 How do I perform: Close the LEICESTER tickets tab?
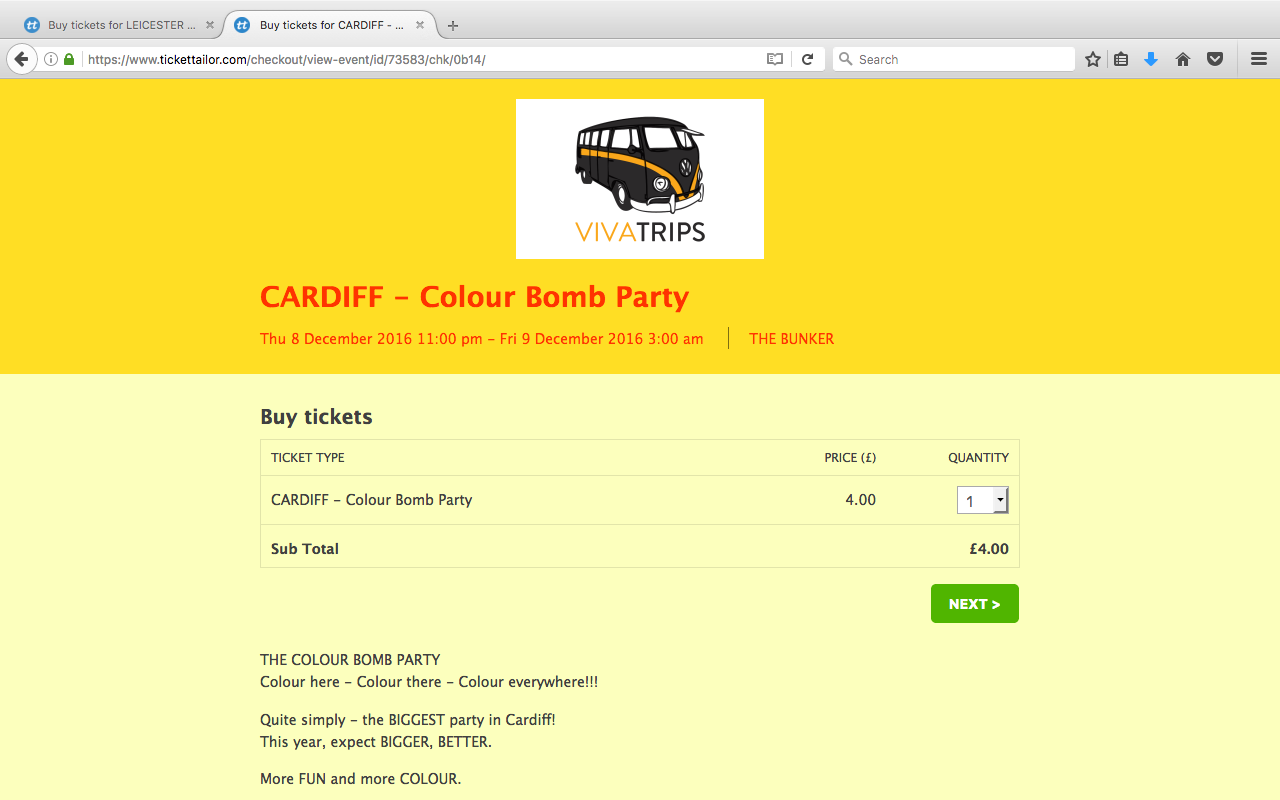(x=209, y=25)
